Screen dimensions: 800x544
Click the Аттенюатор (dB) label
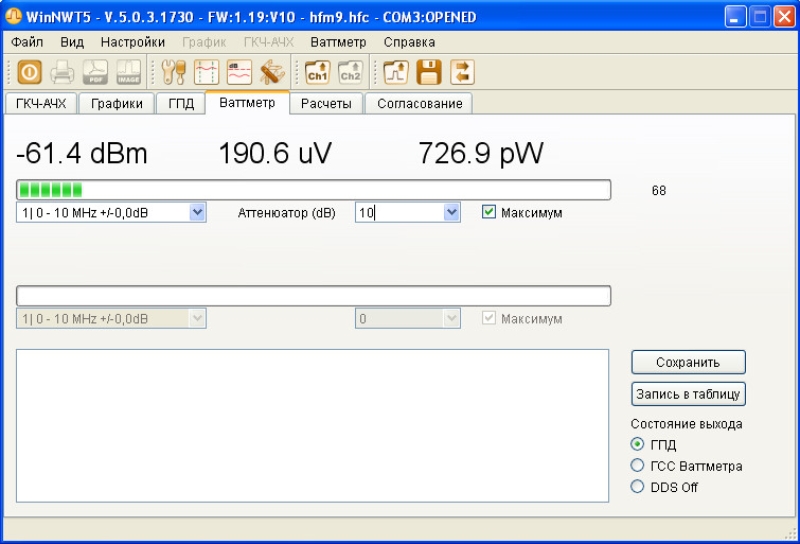(287, 213)
